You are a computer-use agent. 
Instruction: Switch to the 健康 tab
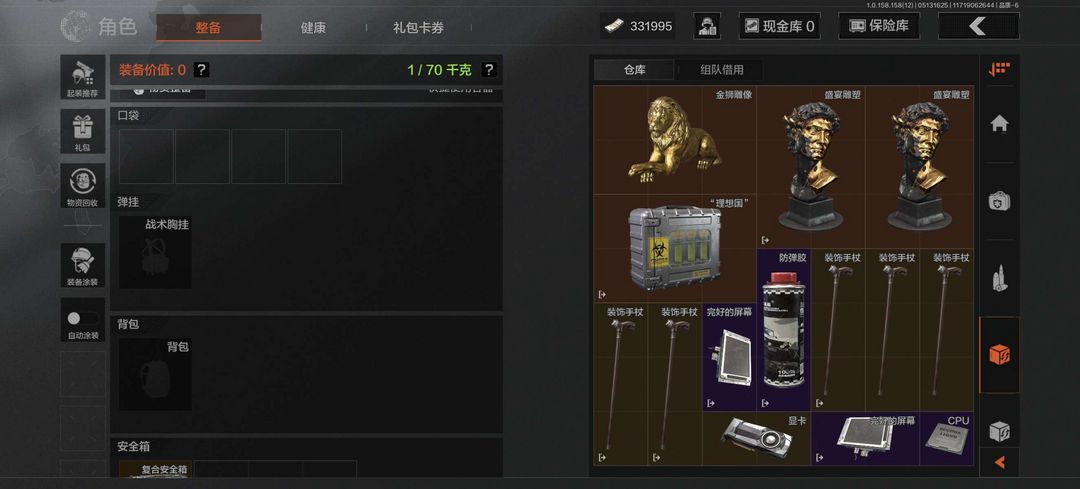(x=313, y=28)
